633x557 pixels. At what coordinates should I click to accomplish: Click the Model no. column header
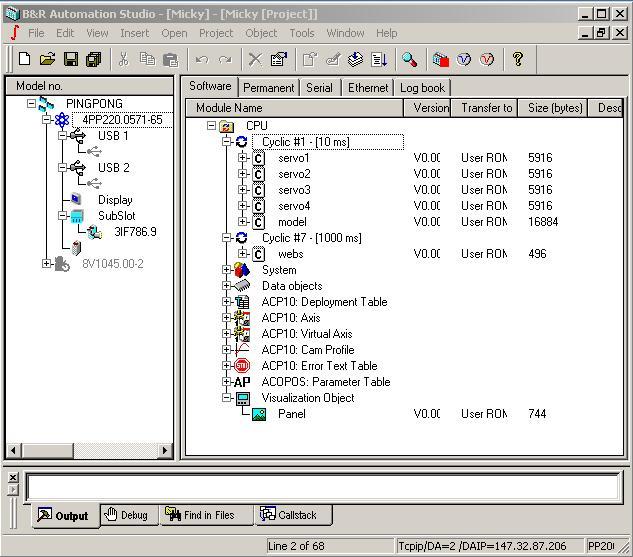point(90,86)
